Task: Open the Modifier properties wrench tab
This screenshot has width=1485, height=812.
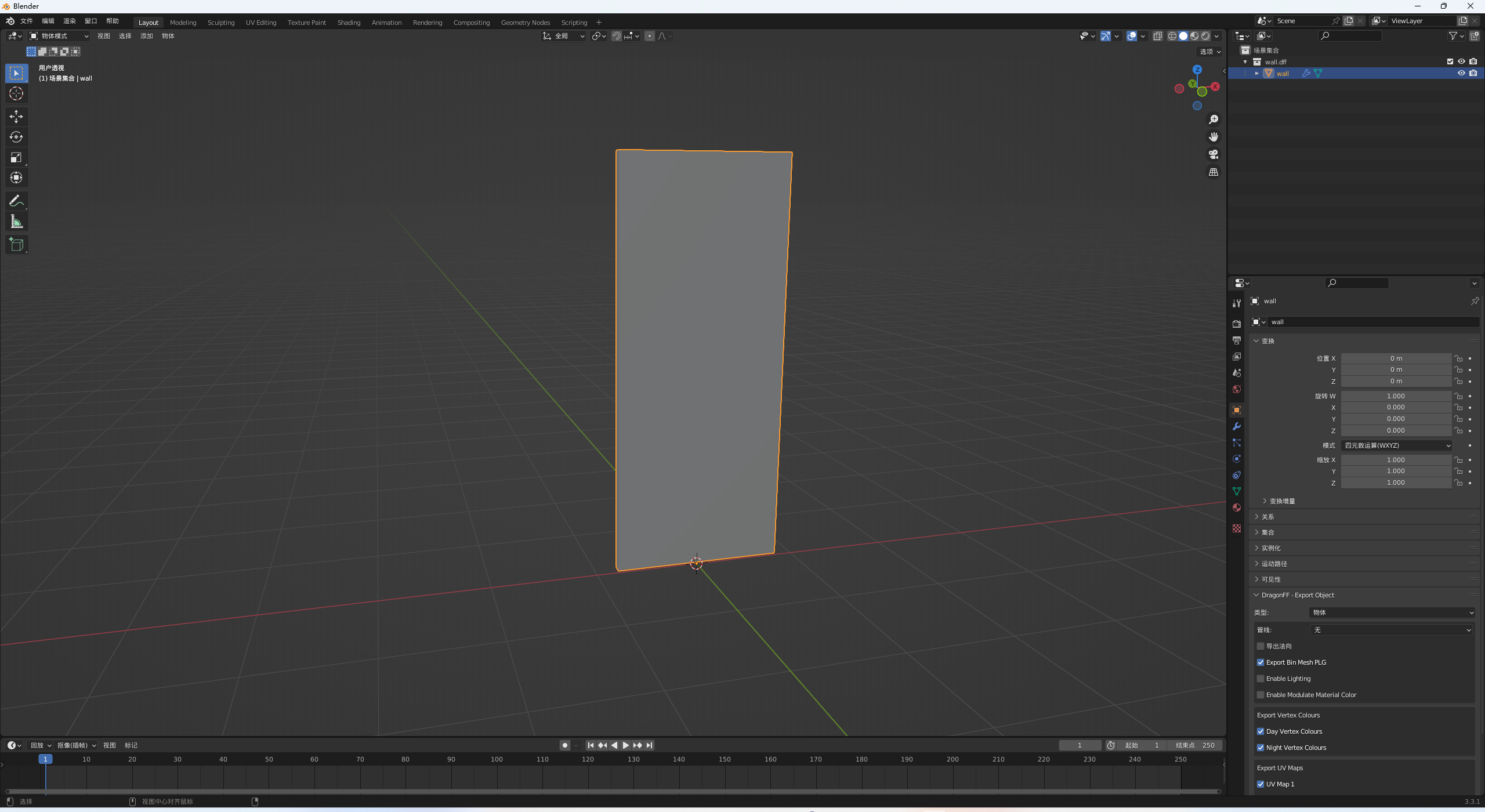Action: coord(1237,426)
